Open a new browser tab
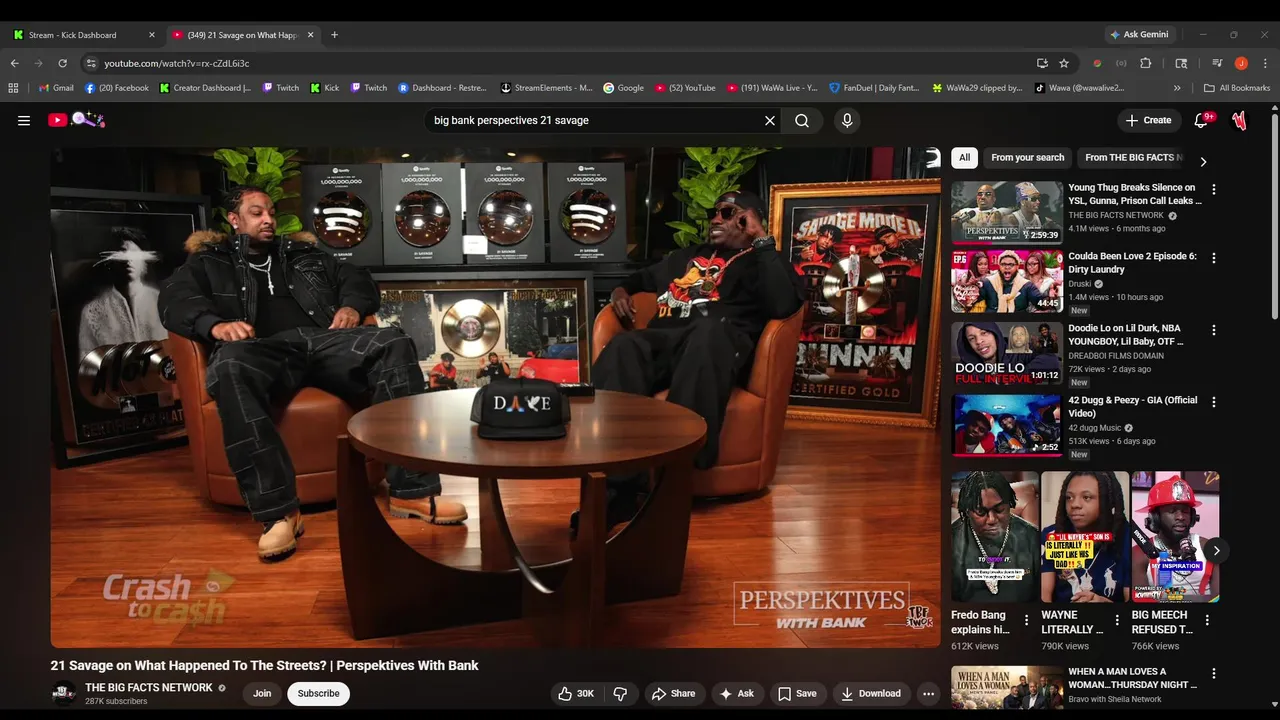 pyautogui.click(x=334, y=35)
